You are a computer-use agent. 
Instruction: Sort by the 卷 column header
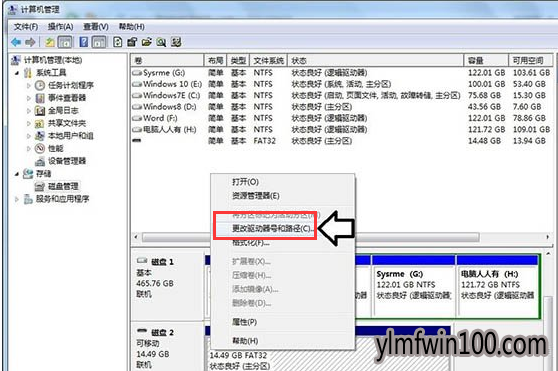(x=167, y=60)
